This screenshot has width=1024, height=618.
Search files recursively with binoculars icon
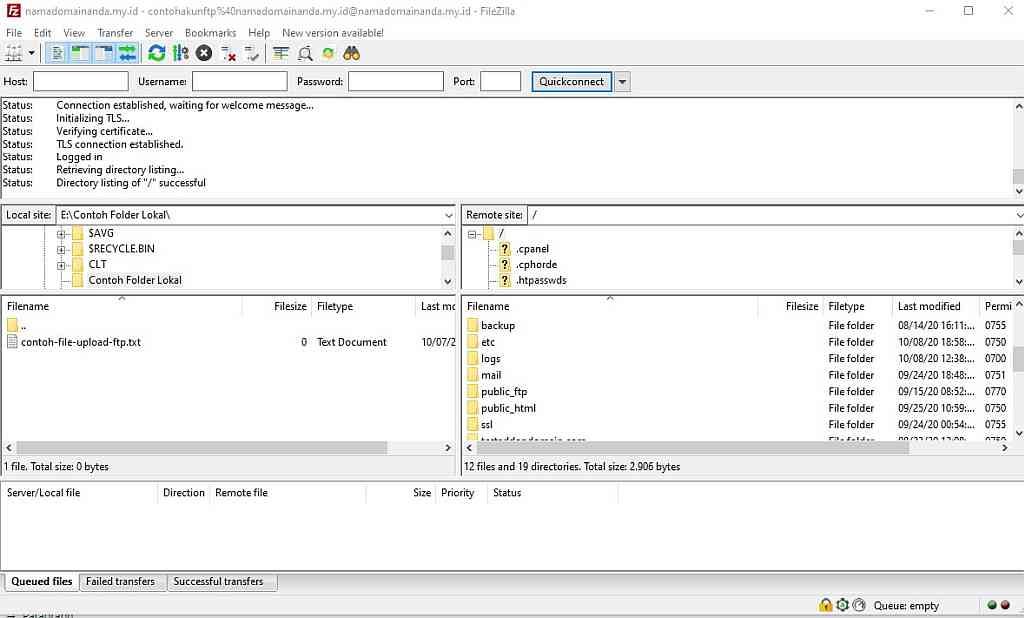pyautogui.click(x=351, y=54)
